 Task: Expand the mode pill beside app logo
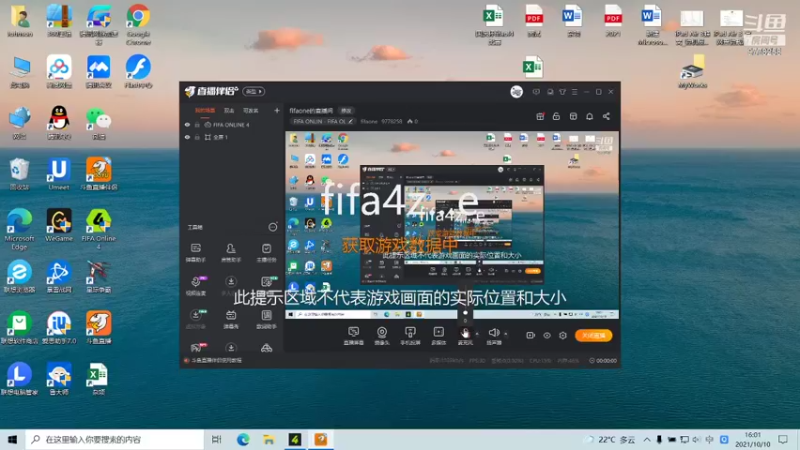254,91
